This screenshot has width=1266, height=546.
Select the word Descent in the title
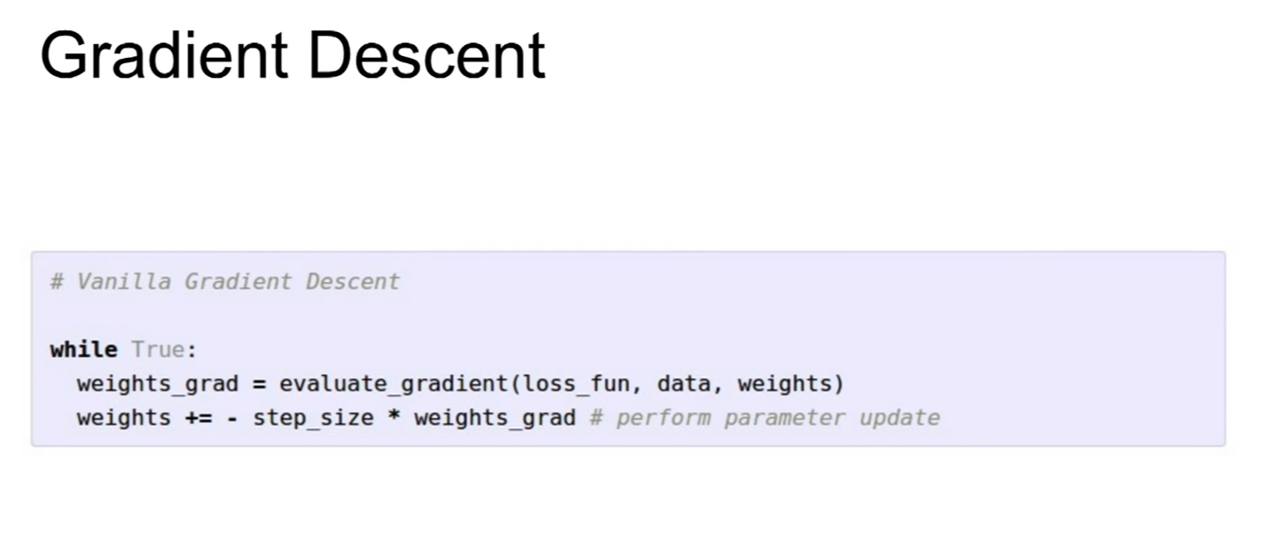click(427, 56)
